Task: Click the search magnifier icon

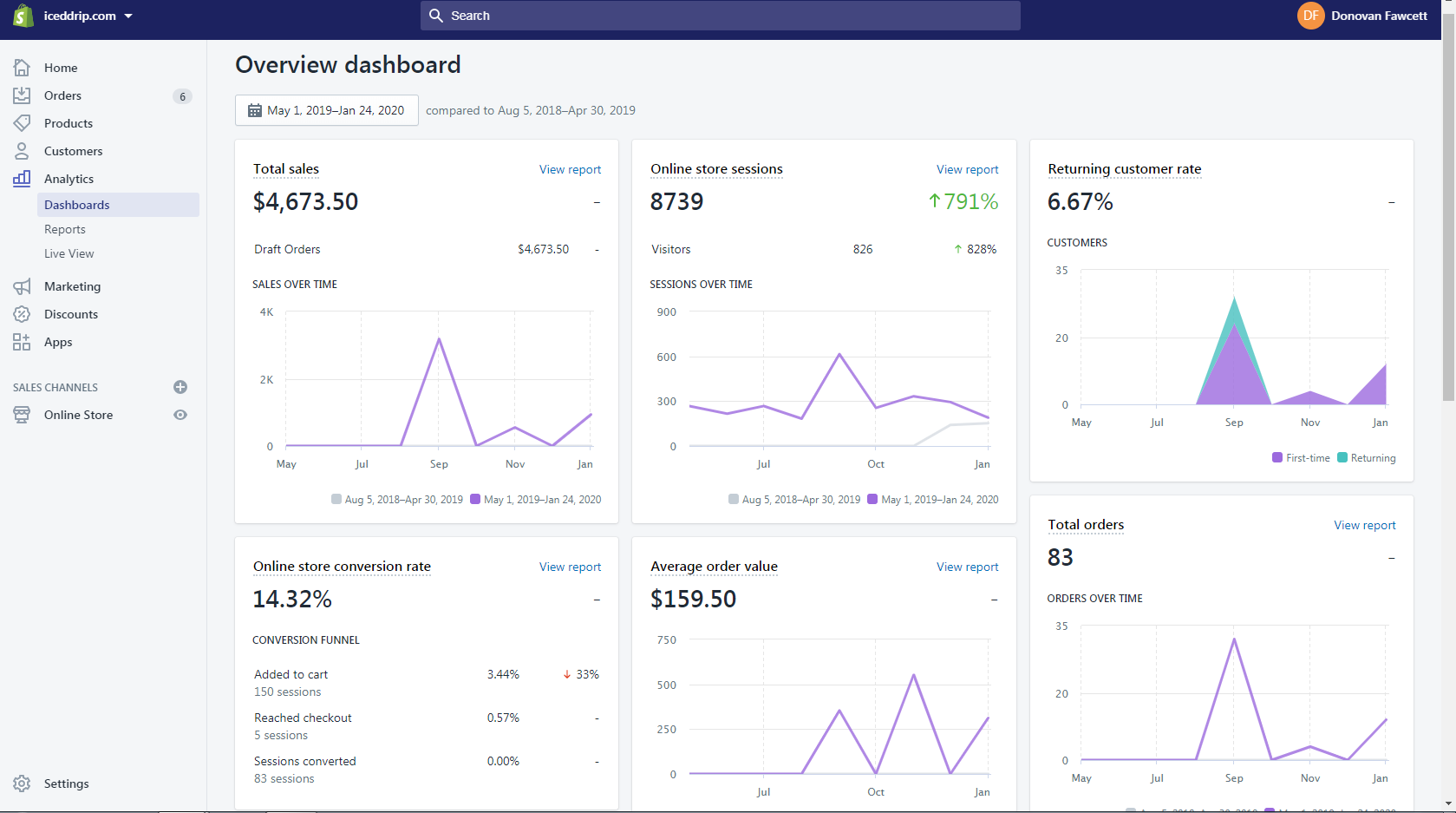Action: pyautogui.click(x=436, y=16)
